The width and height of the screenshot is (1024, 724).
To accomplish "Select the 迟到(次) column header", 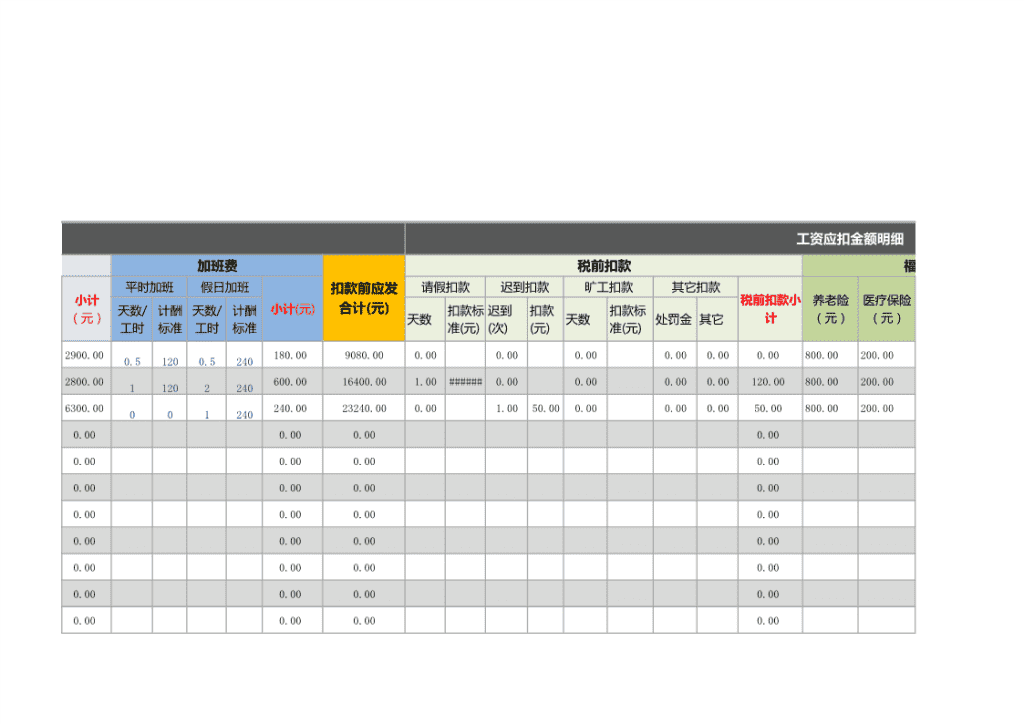I will point(506,319).
